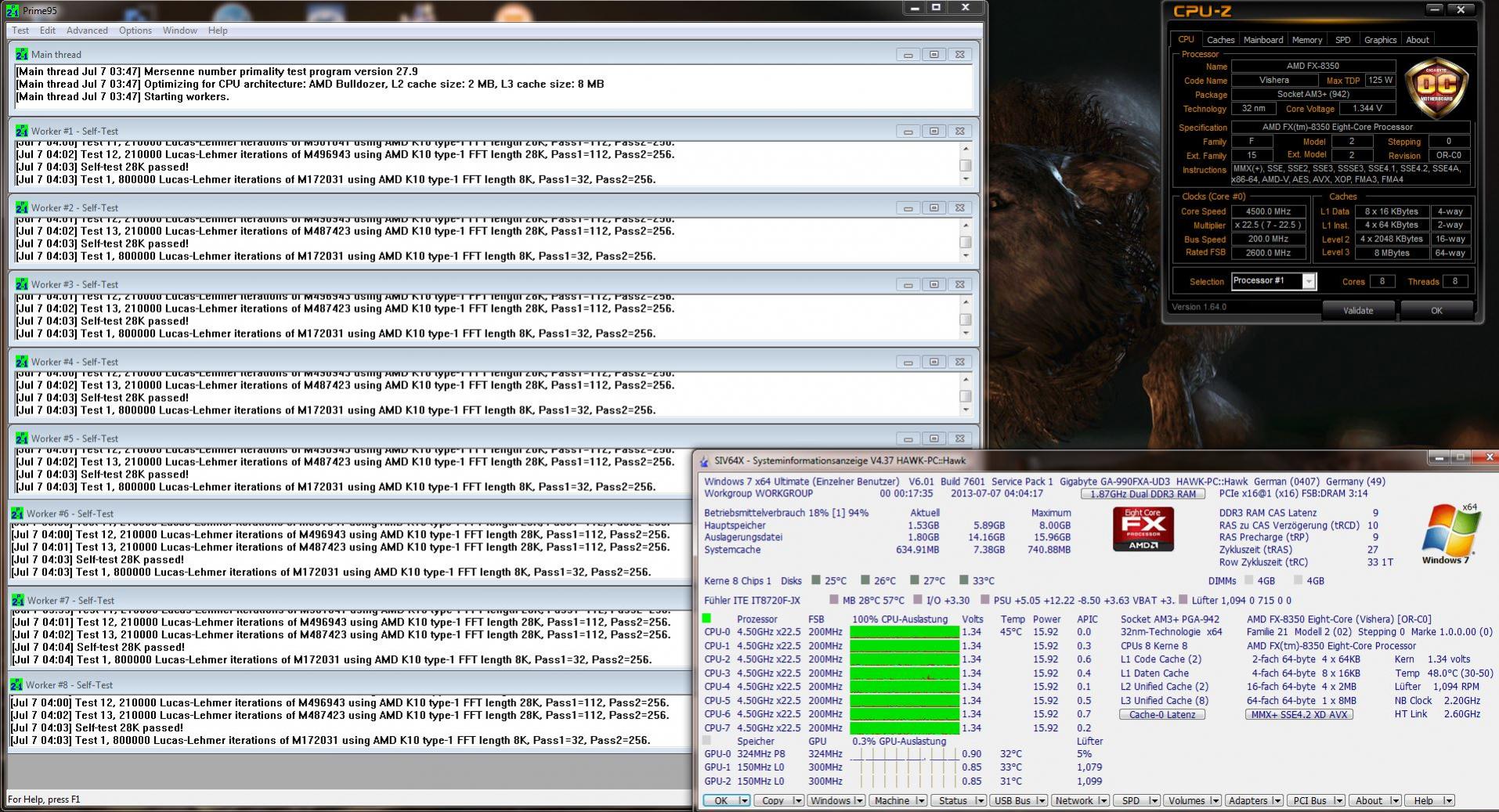Screen dimensions: 1499x812
Task: Click the Worker #3 scrollbar thumb
Action: (x=966, y=319)
